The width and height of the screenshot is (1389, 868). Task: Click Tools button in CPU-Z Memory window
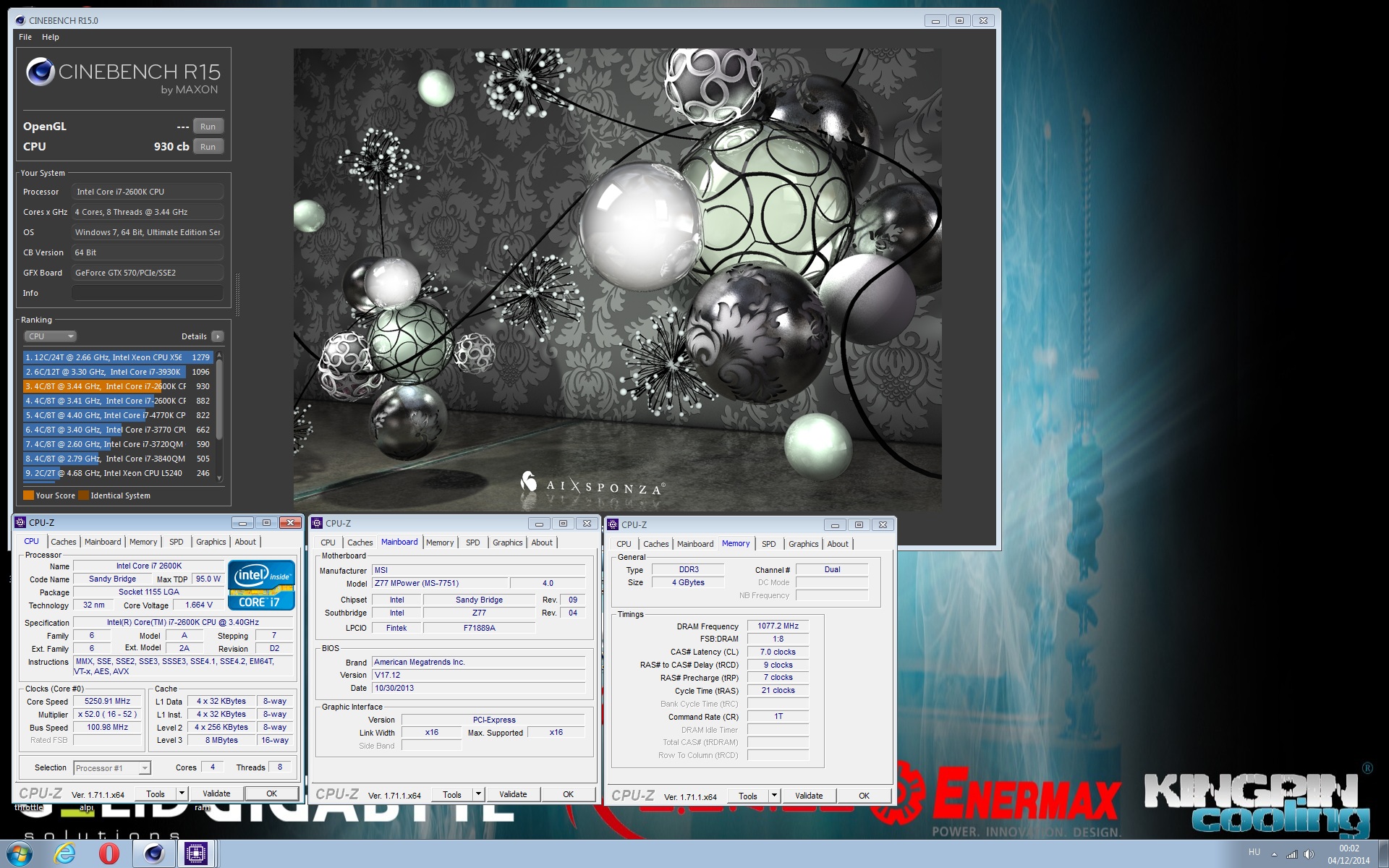coord(748,796)
